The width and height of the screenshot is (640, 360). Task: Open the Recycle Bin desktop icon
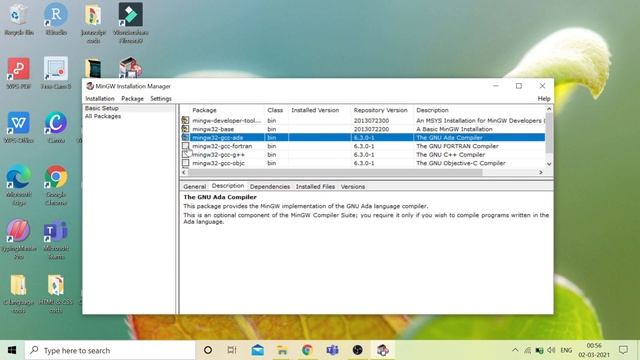click(x=18, y=19)
